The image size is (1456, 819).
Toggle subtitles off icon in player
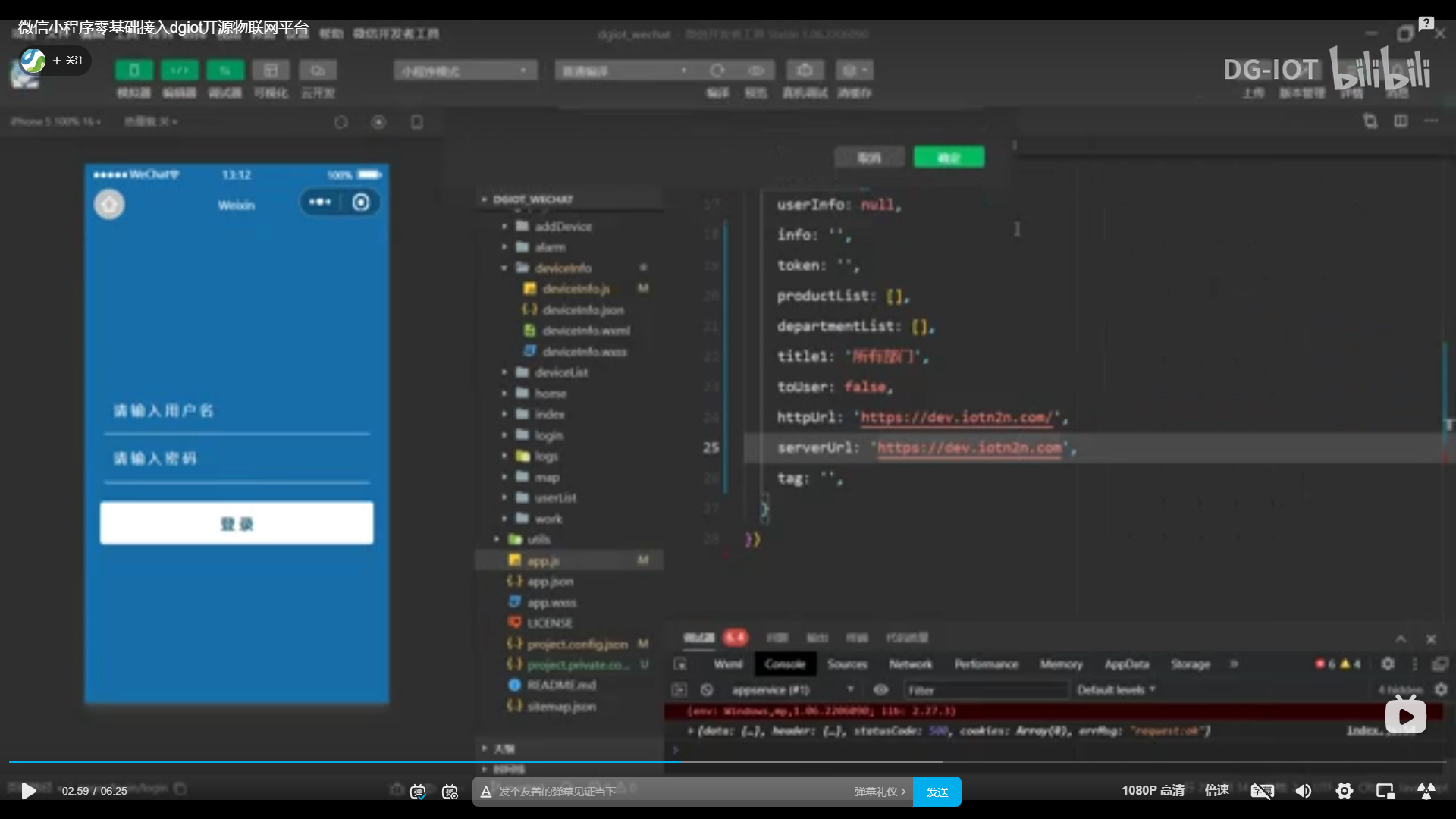pyautogui.click(x=1262, y=791)
